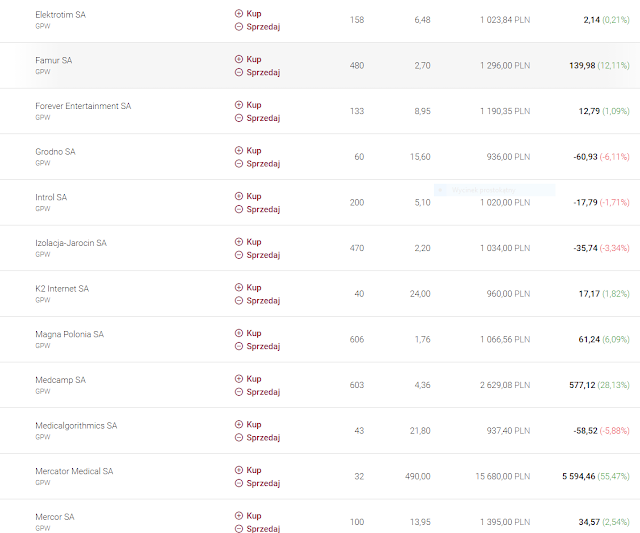
Task: Click Kup link for Introl SA
Action: (x=253, y=197)
